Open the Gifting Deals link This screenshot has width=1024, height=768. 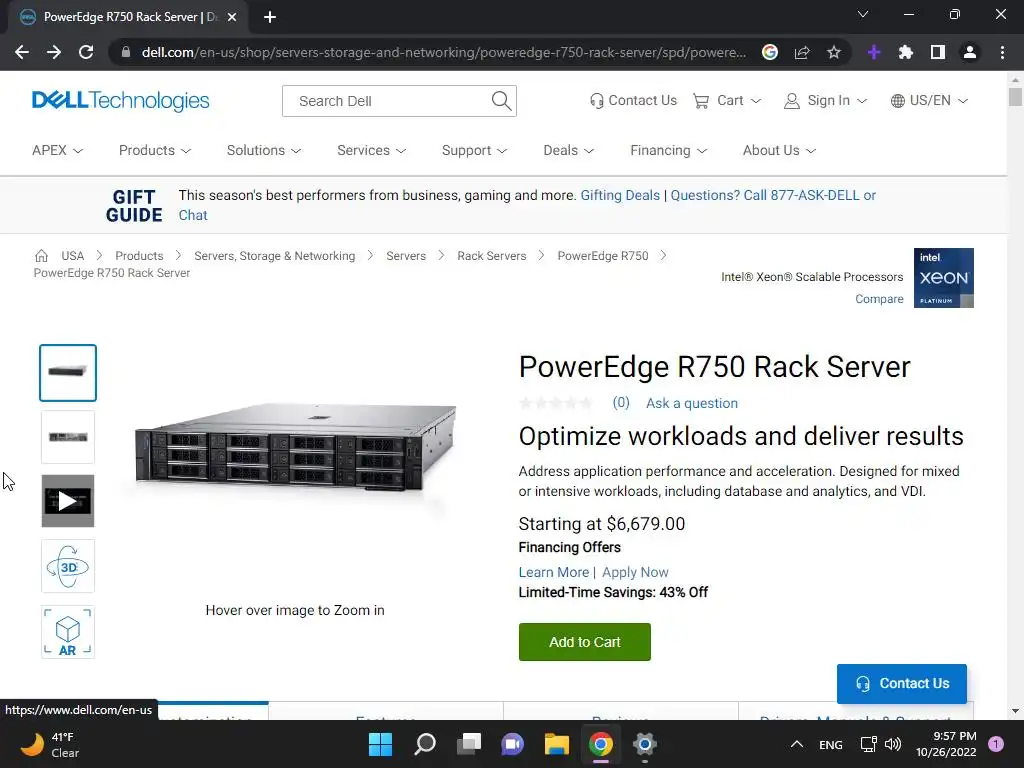click(620, 195)
